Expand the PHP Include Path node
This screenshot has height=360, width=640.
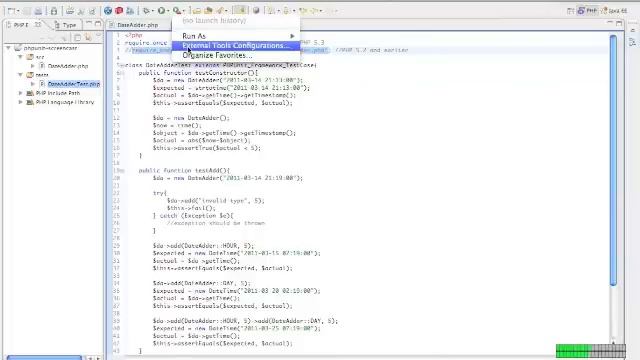point(20,93)
